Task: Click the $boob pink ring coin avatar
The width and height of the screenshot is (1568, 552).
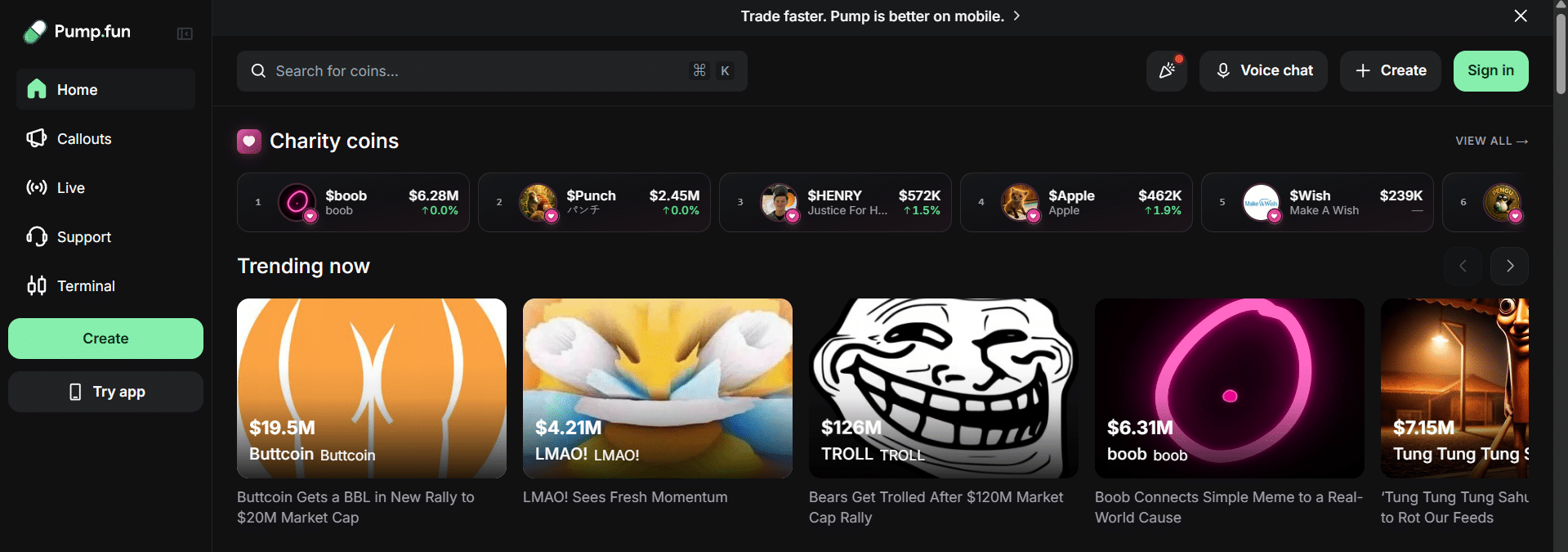Action: (x=297, y=202)
